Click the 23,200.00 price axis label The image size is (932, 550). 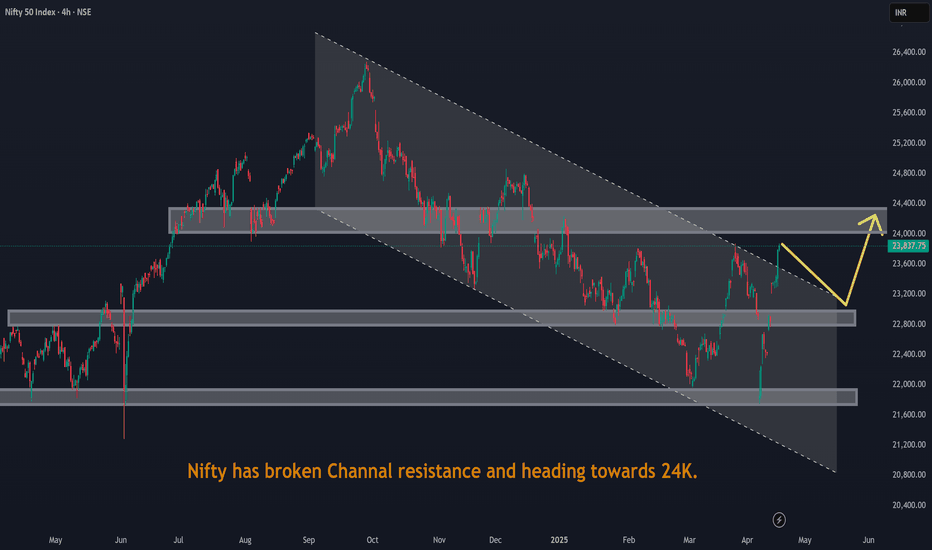point(909,294)
